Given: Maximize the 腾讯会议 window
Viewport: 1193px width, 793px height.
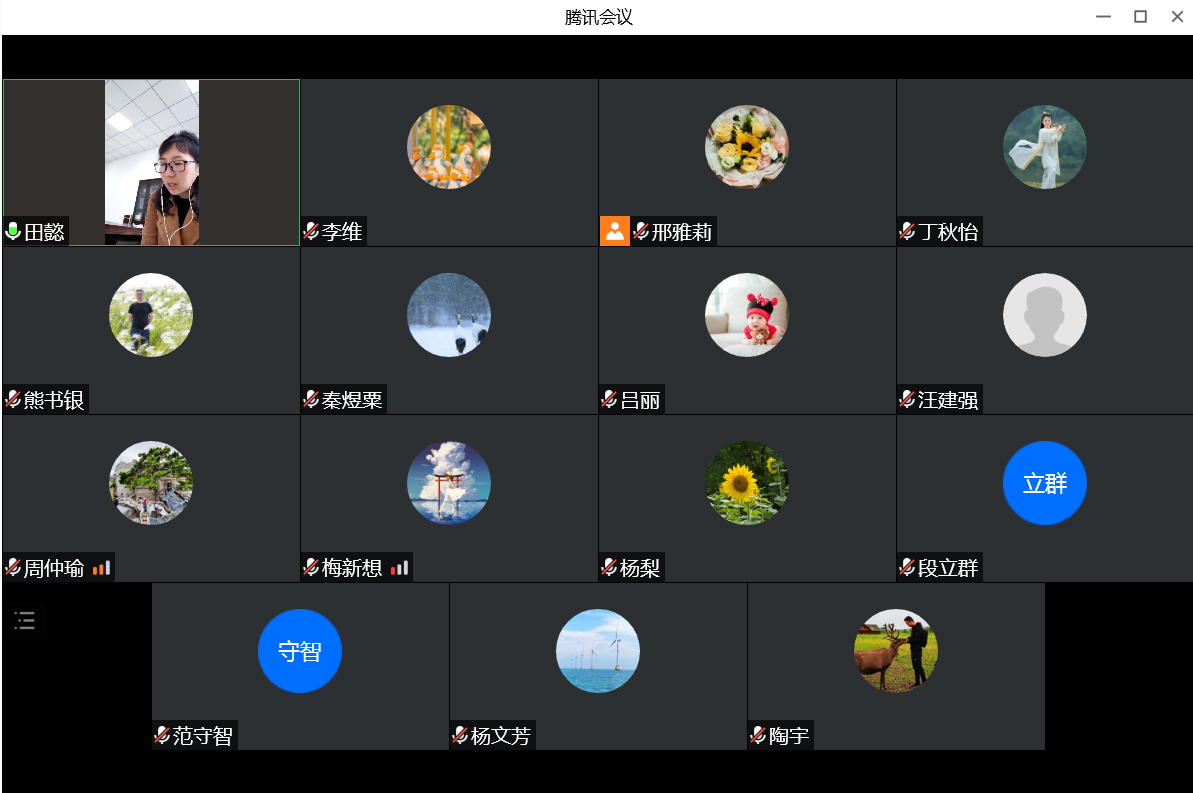Looking at the screenshot, I should 1140,16.
